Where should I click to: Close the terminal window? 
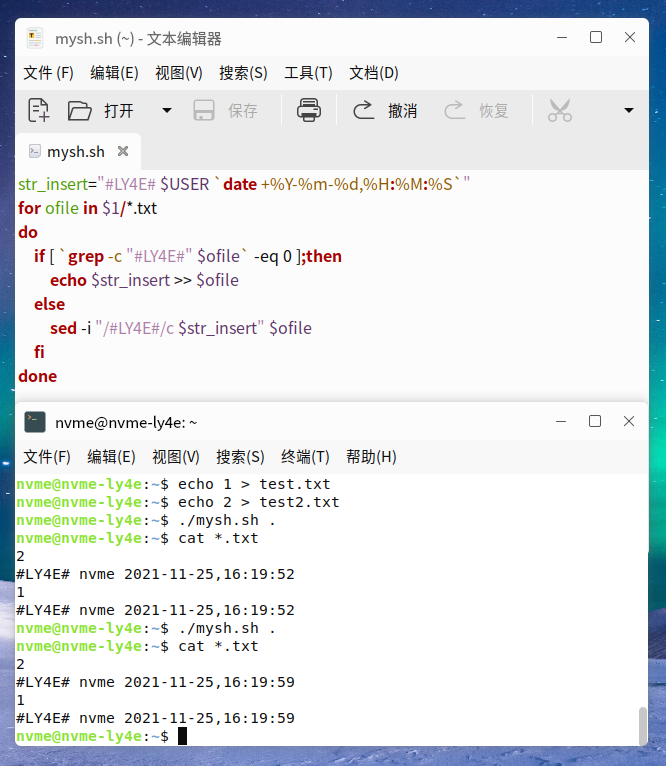(629, 421)
